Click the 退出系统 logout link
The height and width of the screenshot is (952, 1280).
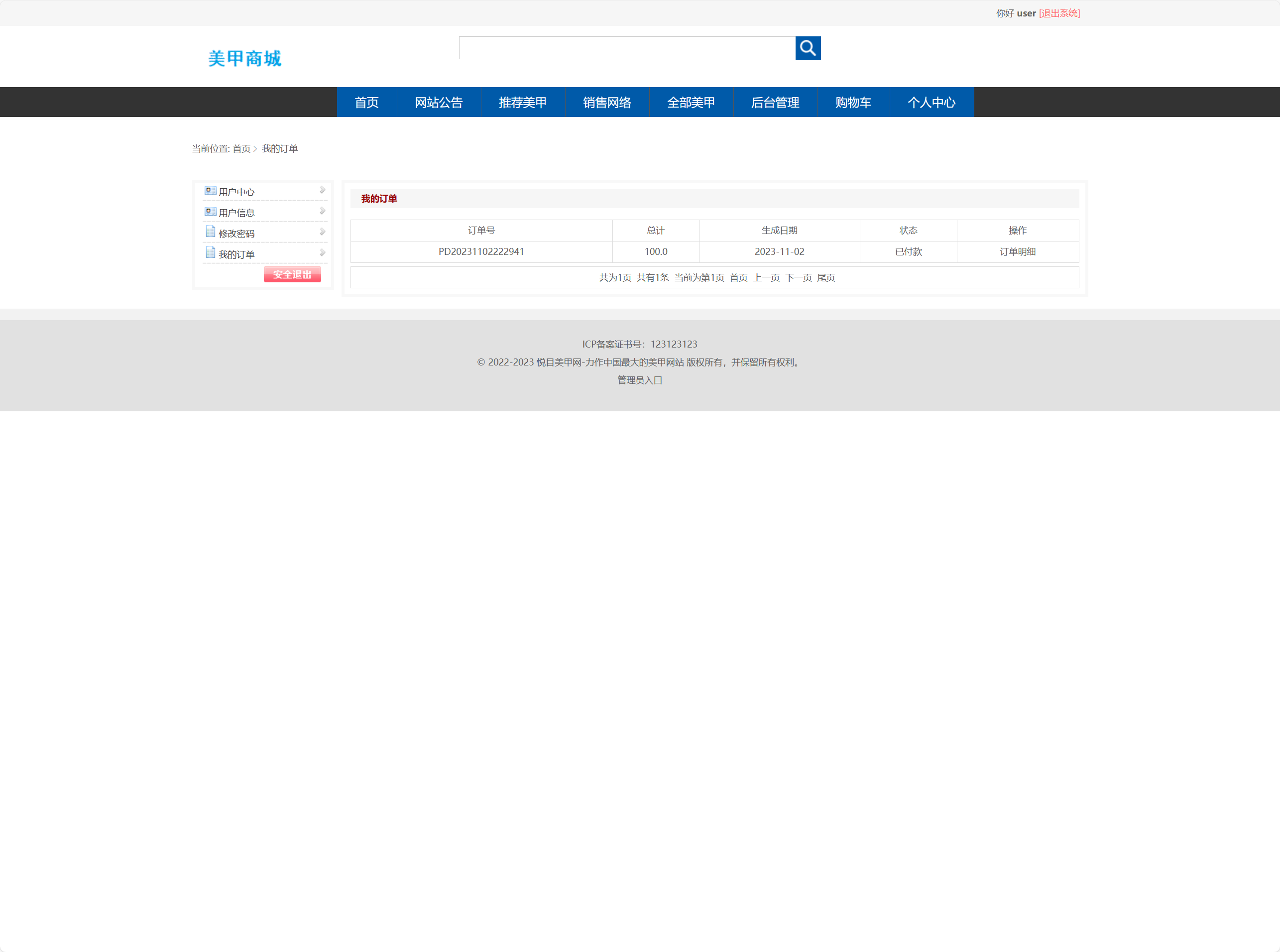(1059, 12)
